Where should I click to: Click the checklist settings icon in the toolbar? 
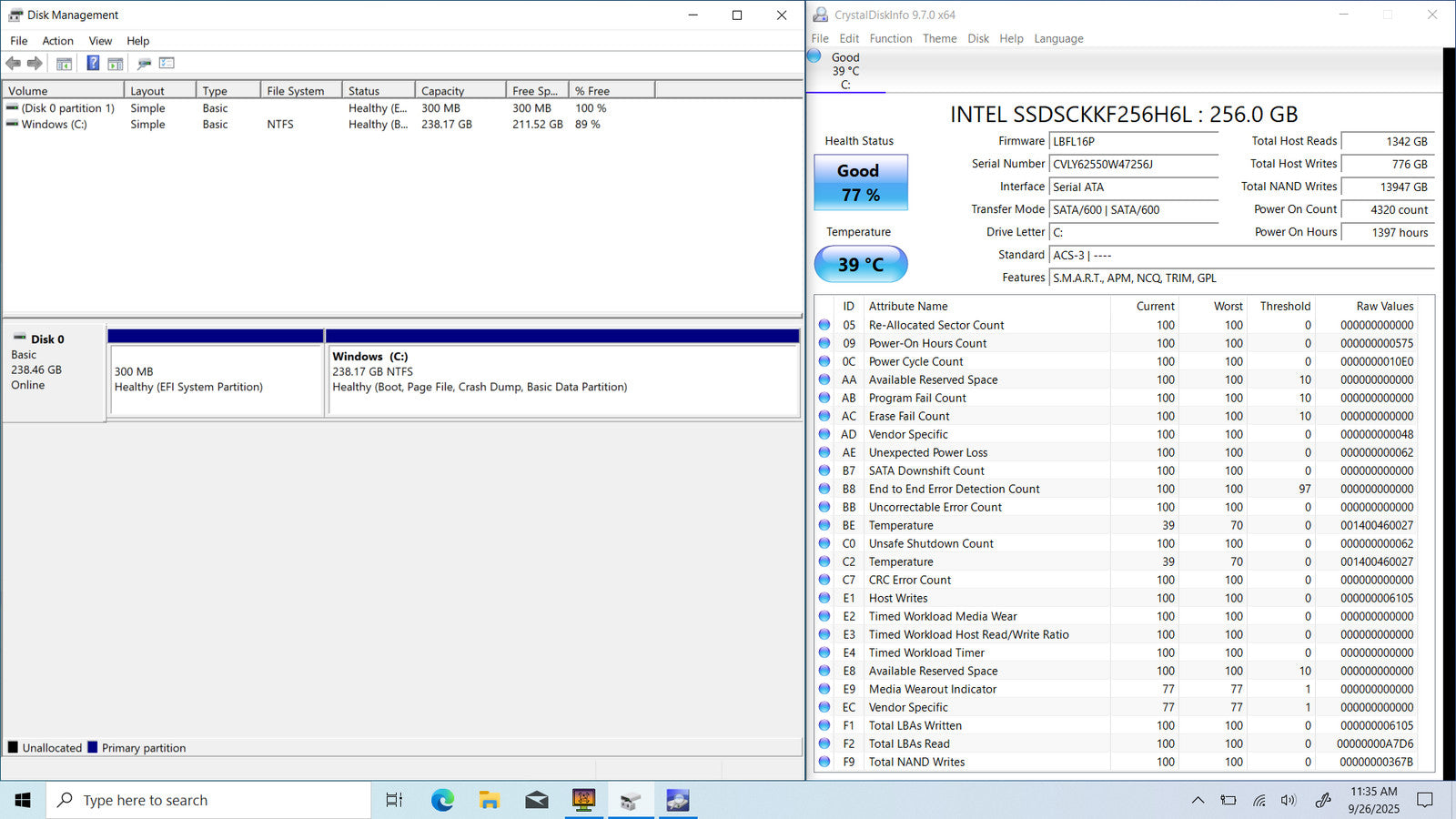click(167, 64)
